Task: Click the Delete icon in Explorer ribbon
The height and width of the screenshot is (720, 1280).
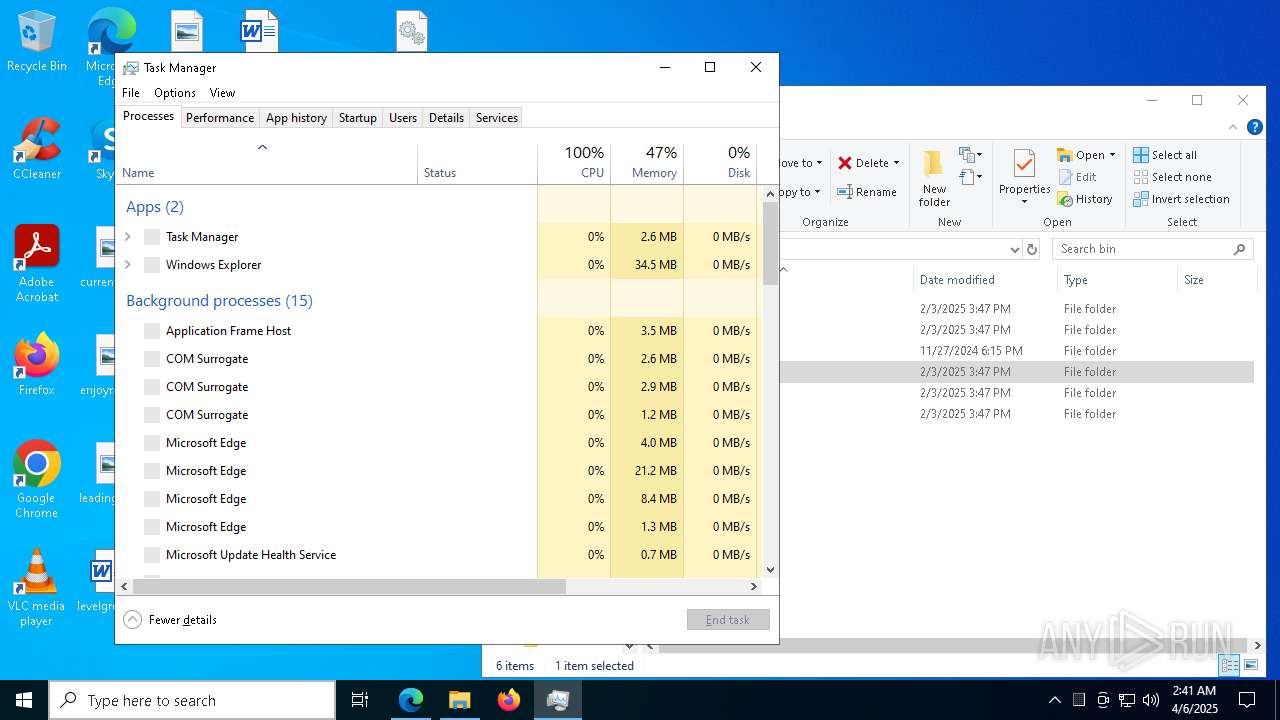Action: pos(845,163)
